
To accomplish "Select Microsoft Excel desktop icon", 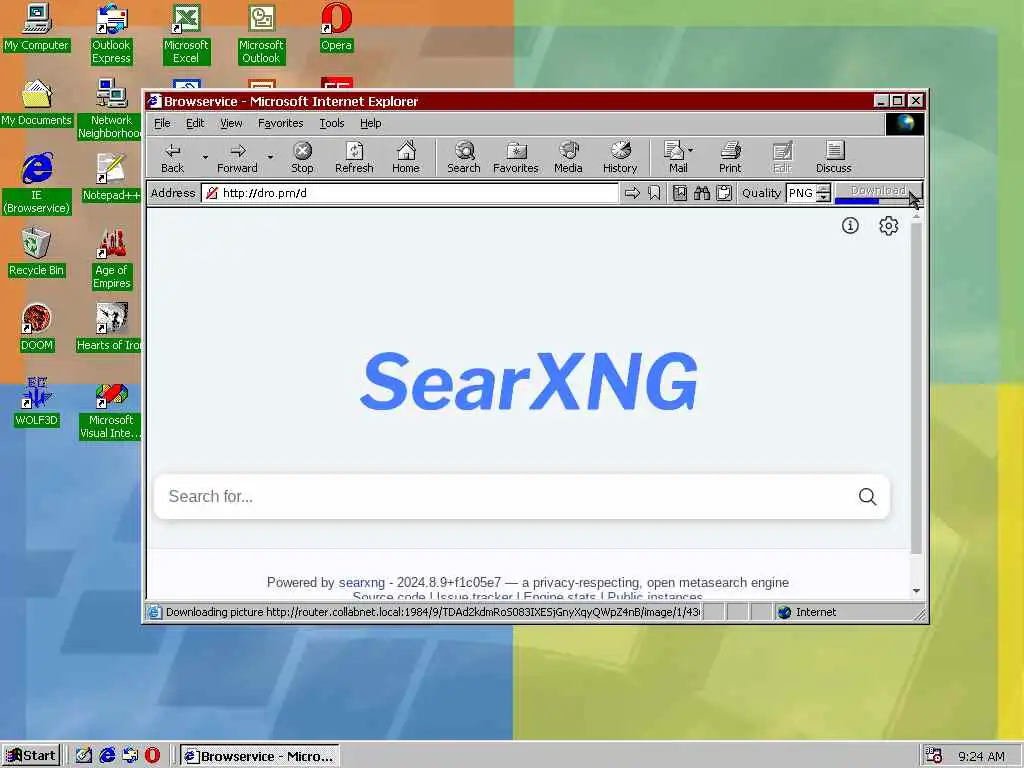I will point(186,34).
